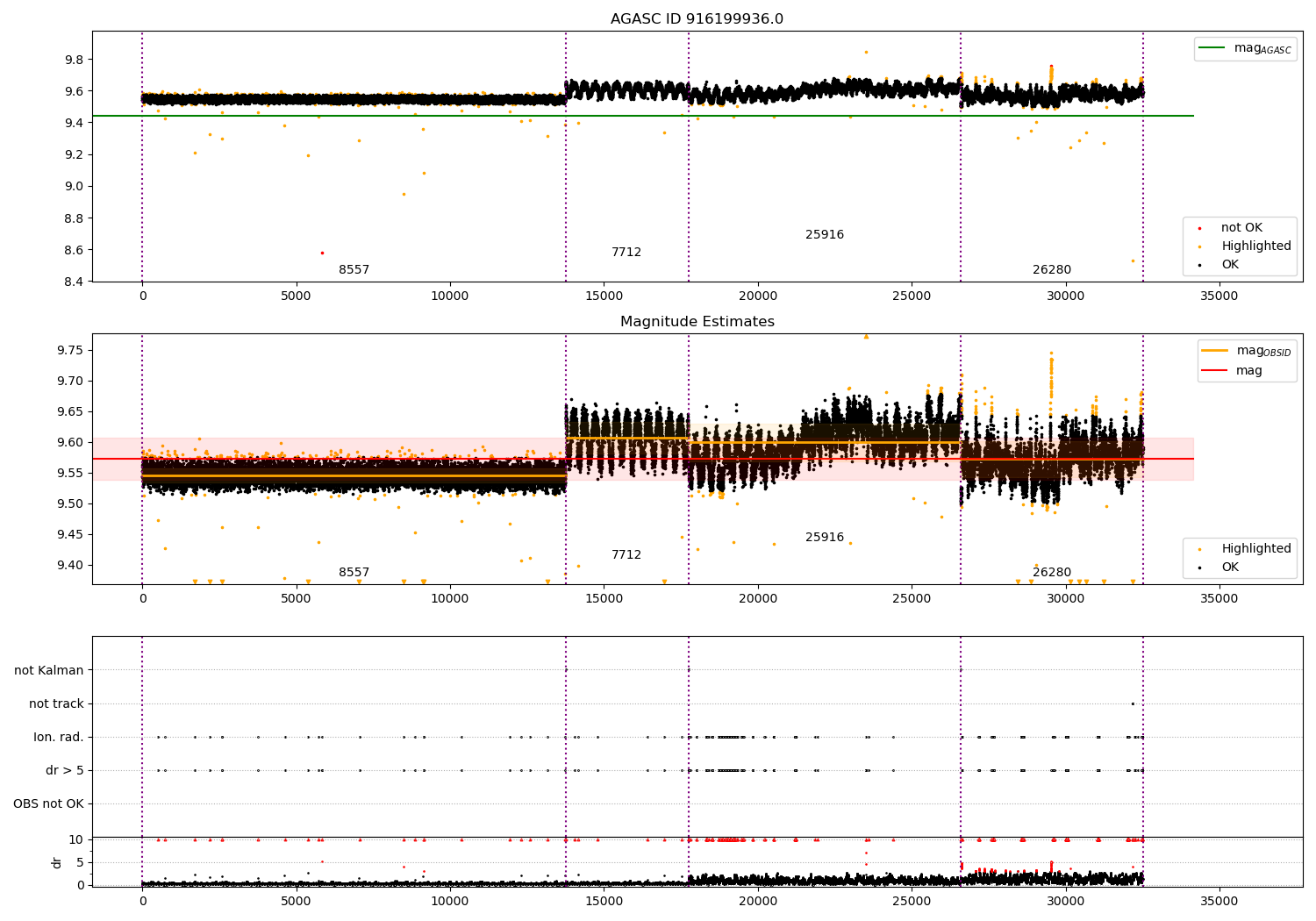
Task: Click the 'not Kalman' axis label
Action: (49, 671)
